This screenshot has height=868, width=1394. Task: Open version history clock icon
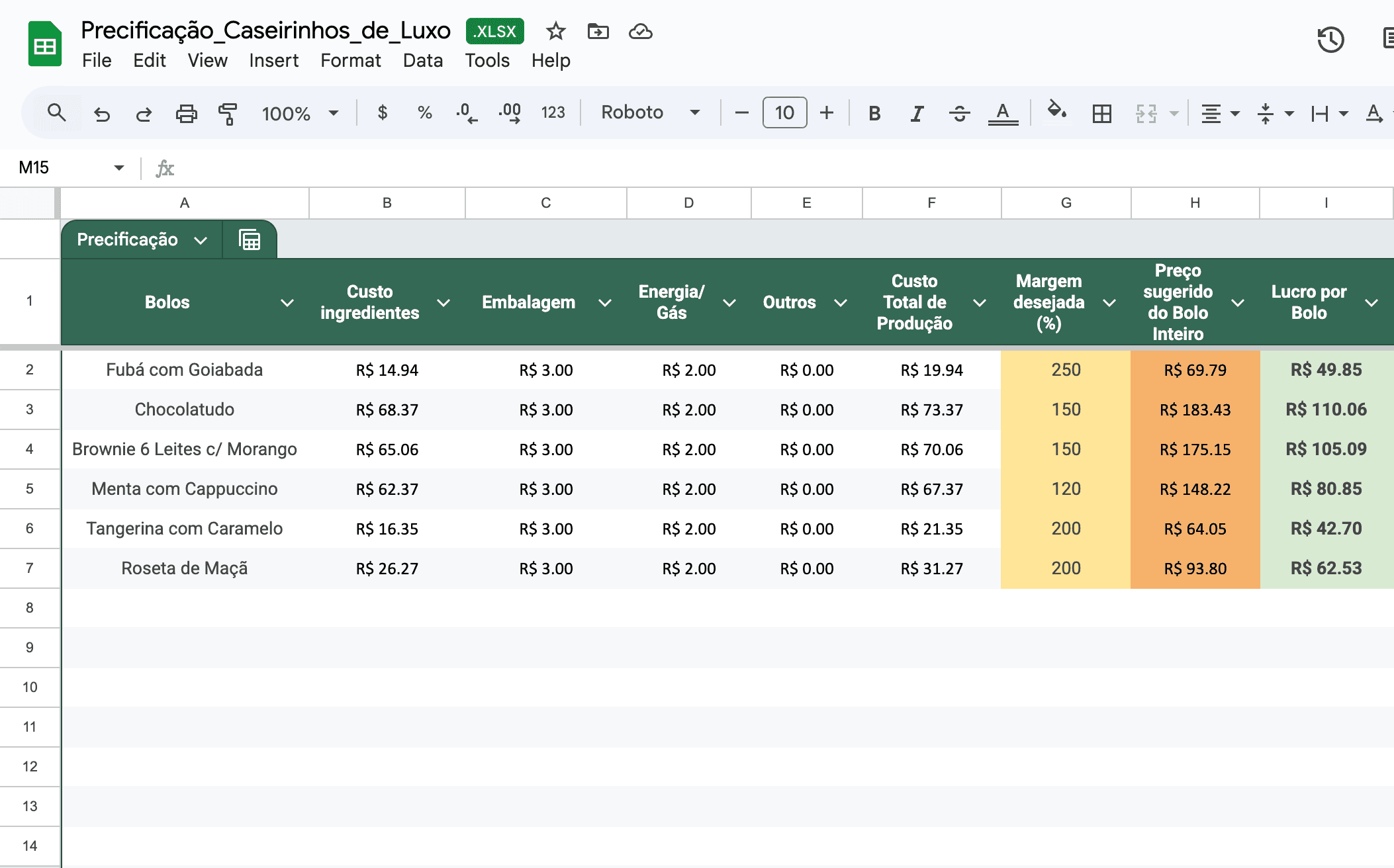point(1330,40)
